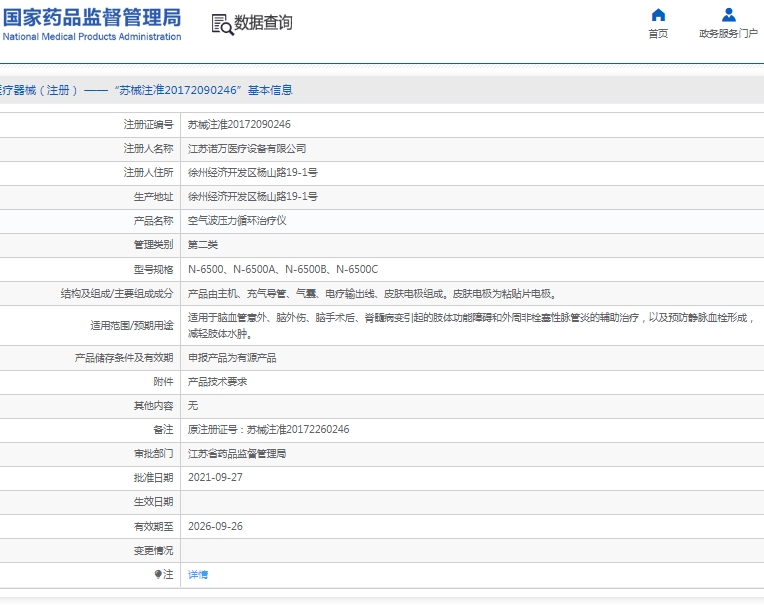Click the 管理类别 field label
This screenshot has width=764, height=605.
click(153, 245)
